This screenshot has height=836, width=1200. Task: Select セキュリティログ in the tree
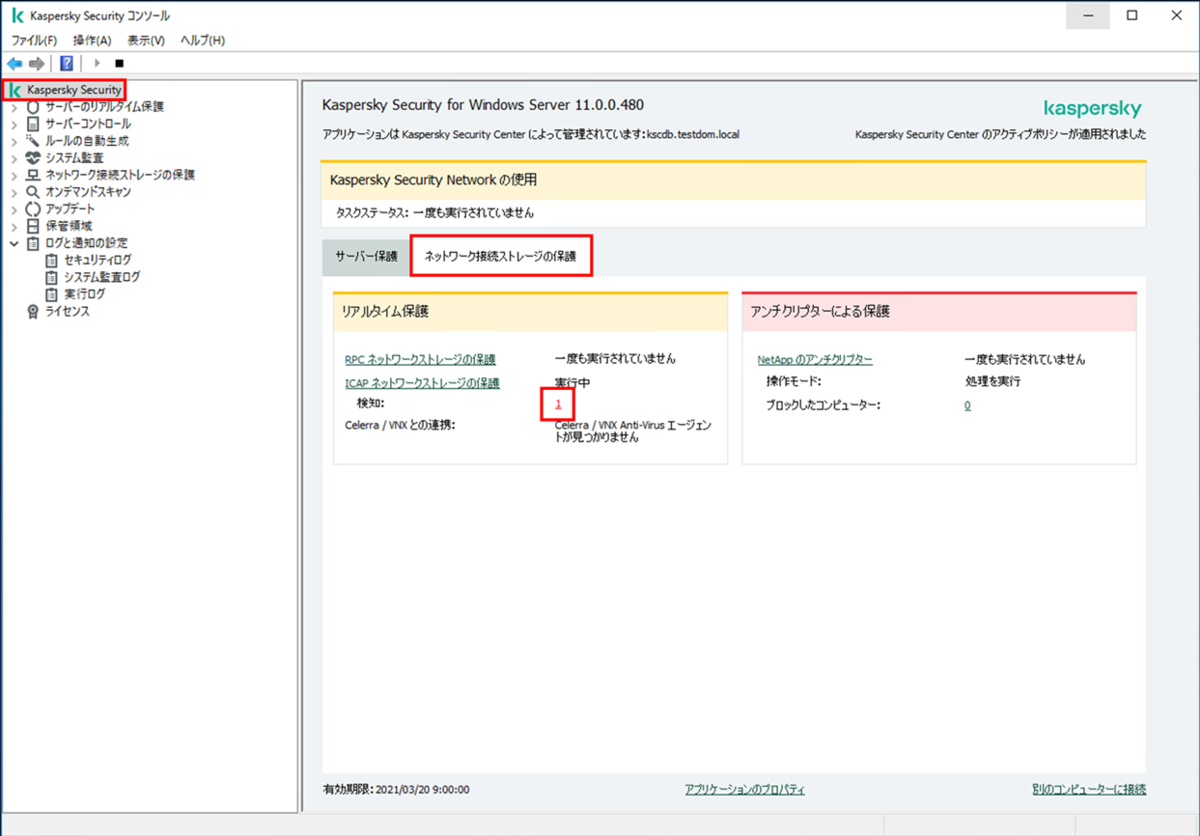pos(97,260)
